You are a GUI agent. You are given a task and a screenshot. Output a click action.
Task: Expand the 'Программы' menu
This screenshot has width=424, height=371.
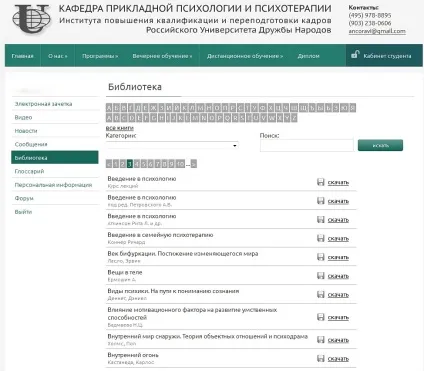100,56
